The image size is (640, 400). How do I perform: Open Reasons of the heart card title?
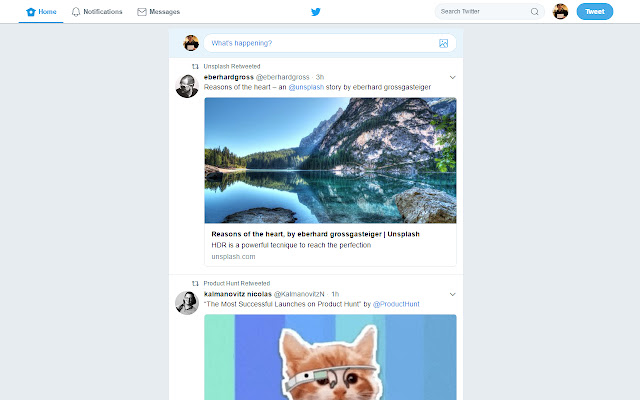pyautogui.click(x=315, y=234)
